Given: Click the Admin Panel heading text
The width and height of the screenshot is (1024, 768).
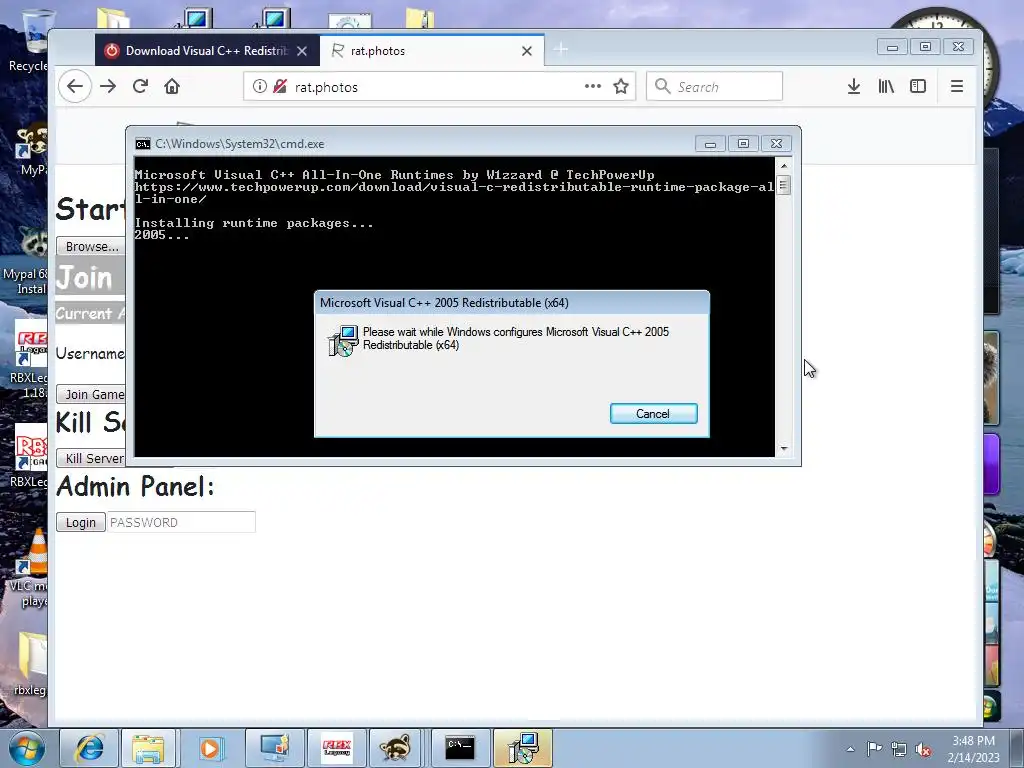Looking at the screenshot, I should tap(135, 487).
